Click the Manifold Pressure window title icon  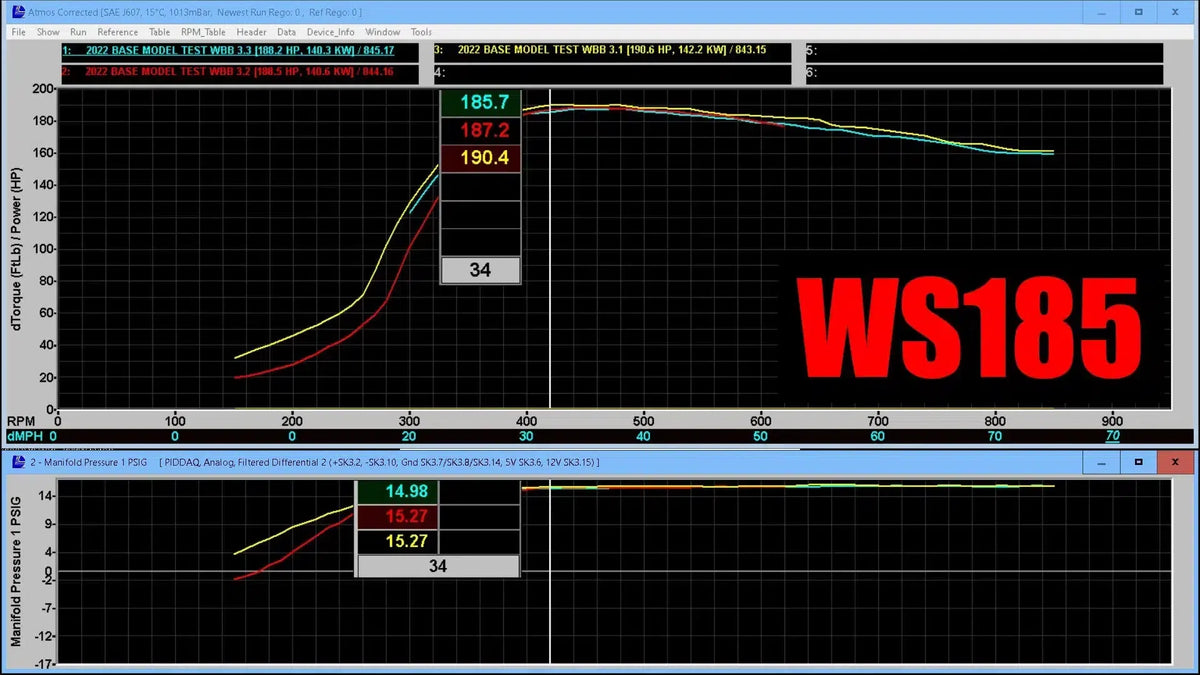16,462
